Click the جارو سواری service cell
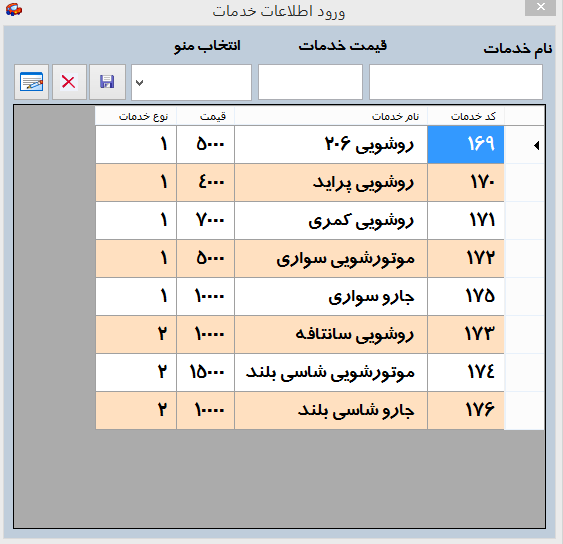 point(331,297)
